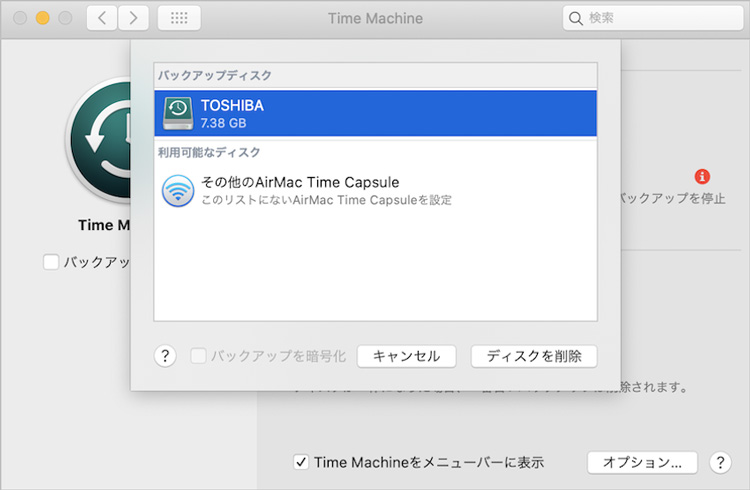Click the ディスクを削除 button
Screen dimensions: 750x490
coord(534,356)
